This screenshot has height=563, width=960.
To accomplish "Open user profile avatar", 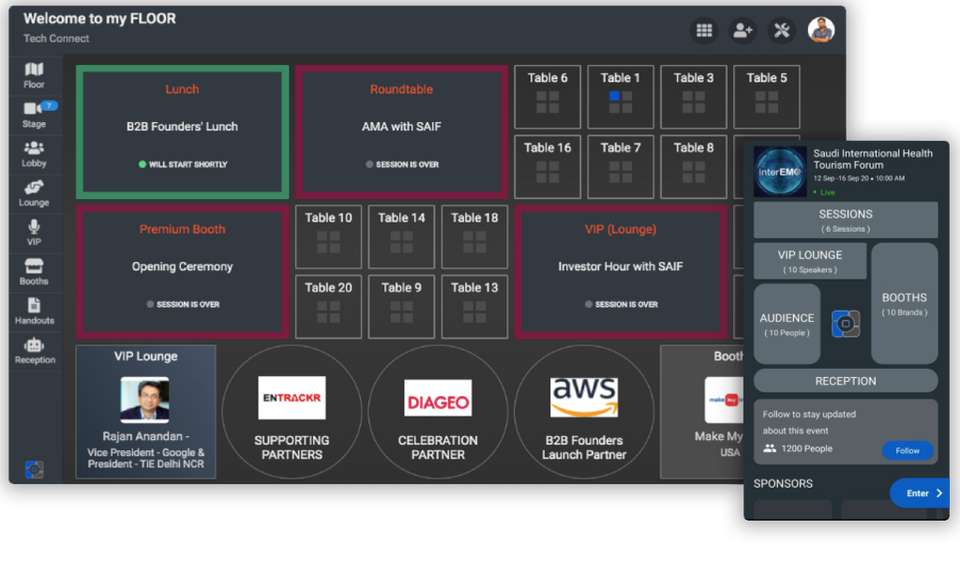I will [821, 30].
